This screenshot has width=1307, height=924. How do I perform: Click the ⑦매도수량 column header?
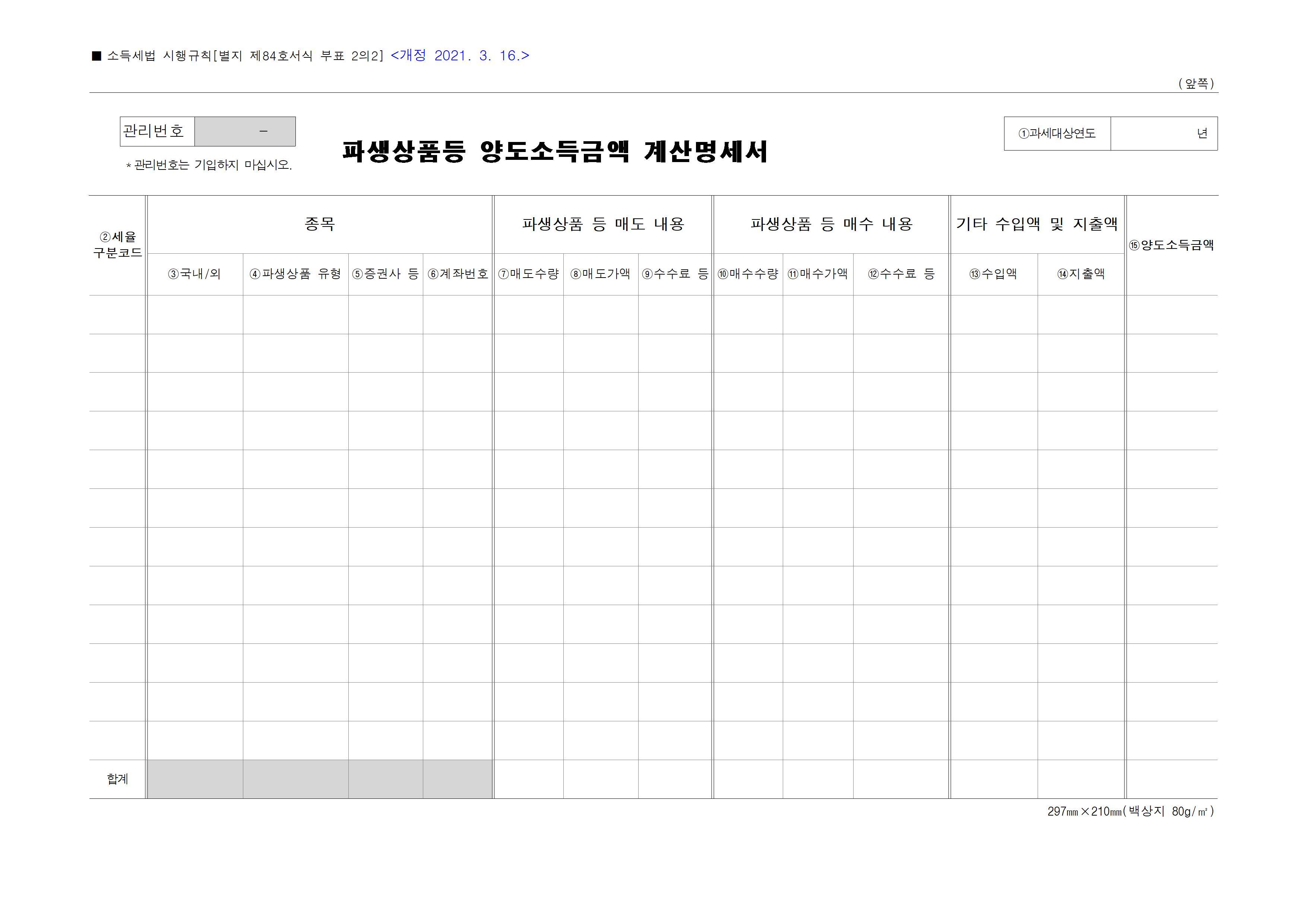tap(528, 274)
